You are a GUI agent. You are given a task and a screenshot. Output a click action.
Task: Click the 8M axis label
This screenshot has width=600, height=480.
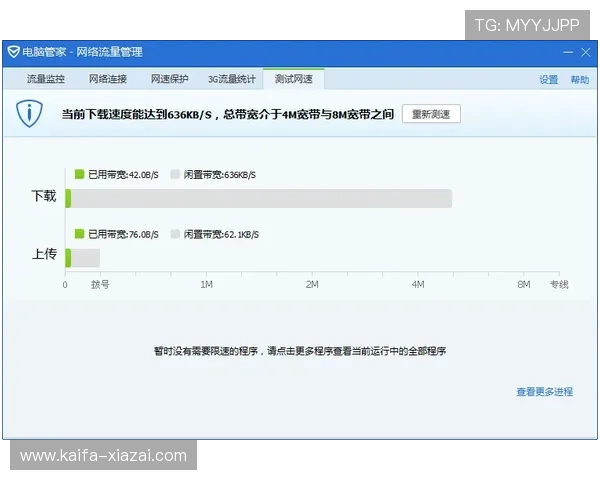pos(524,285)
